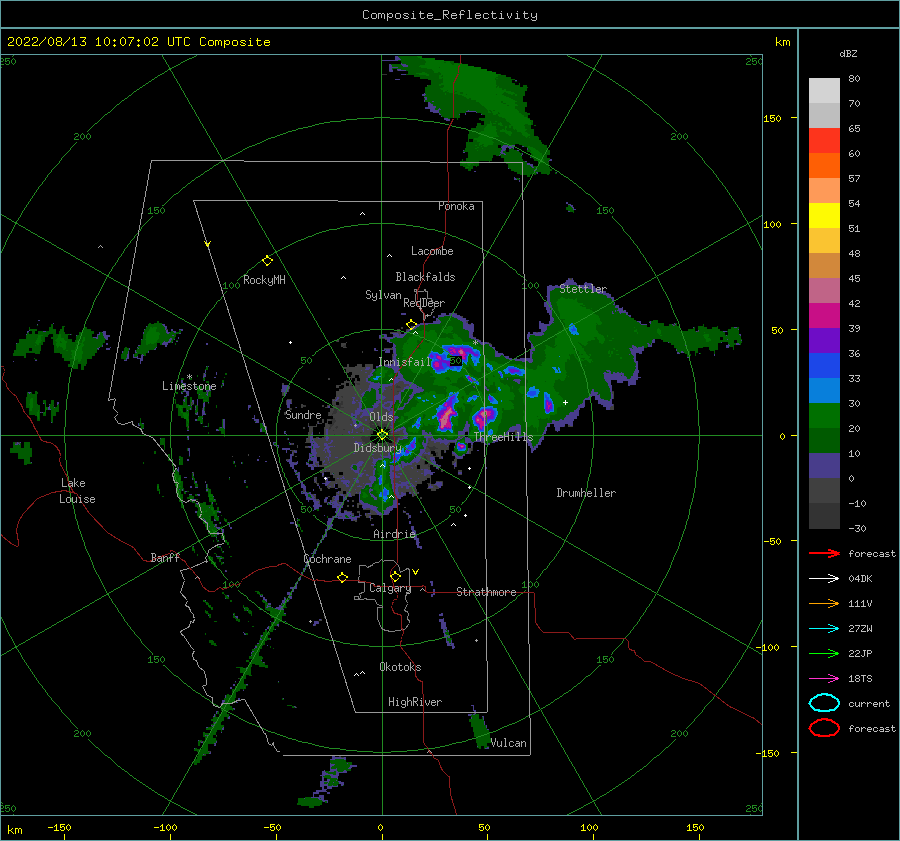Viewport: 900px width, 841px height.
Task: Click the Calgary city label
Action: pos(390,588)
